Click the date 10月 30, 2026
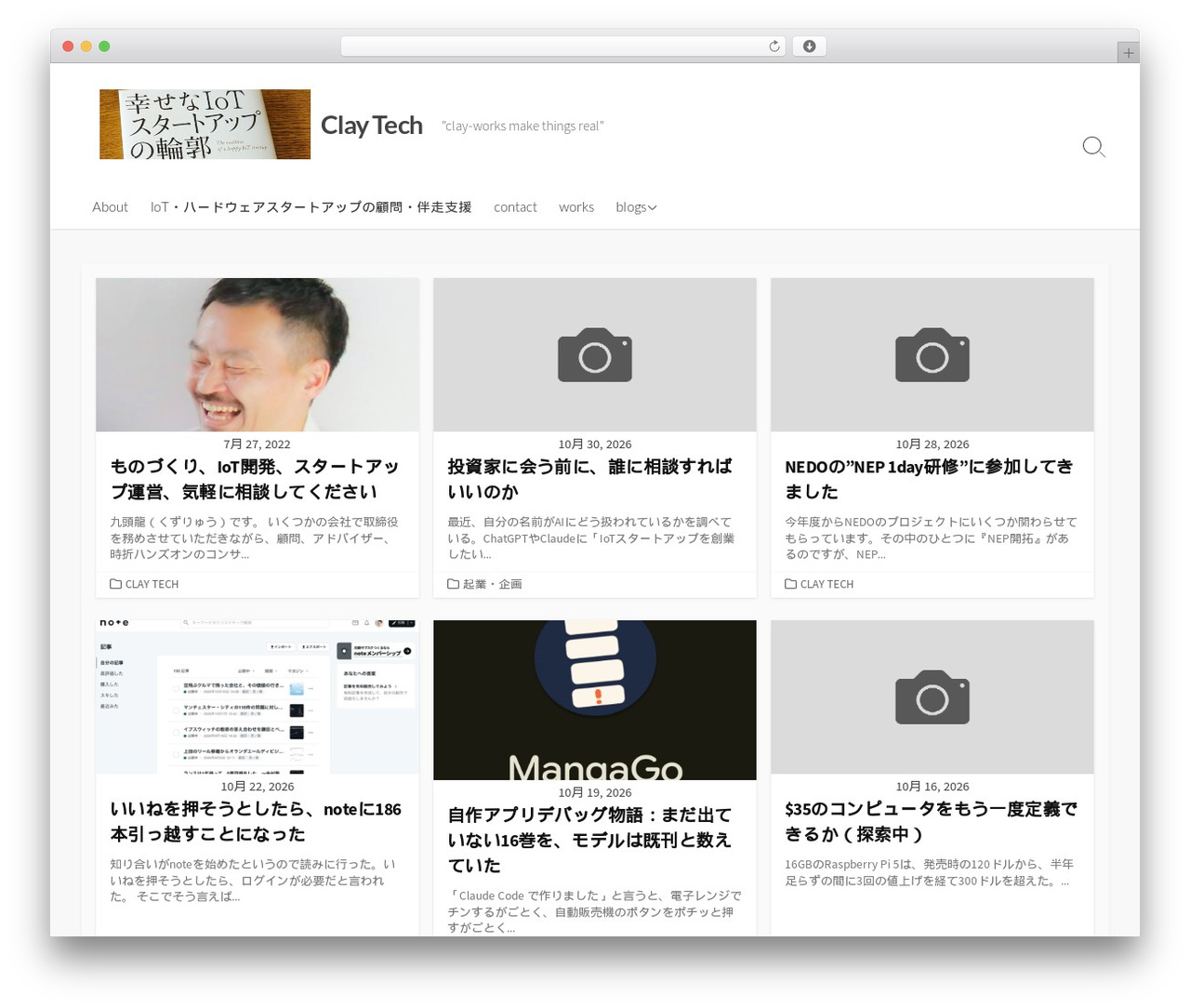This screenshot has height=1008, width=1190. pos(595,444)
